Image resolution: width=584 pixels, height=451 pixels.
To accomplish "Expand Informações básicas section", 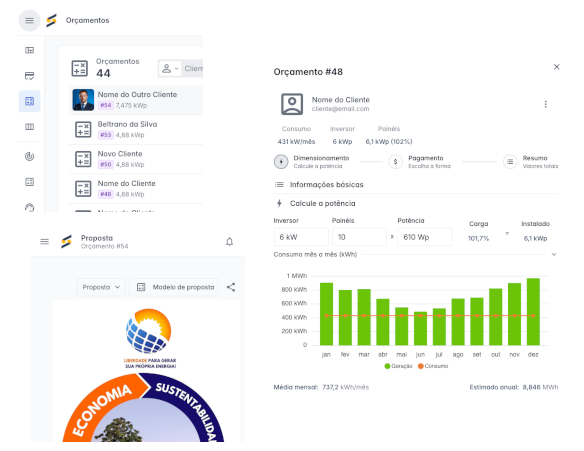I will (416, 185).
